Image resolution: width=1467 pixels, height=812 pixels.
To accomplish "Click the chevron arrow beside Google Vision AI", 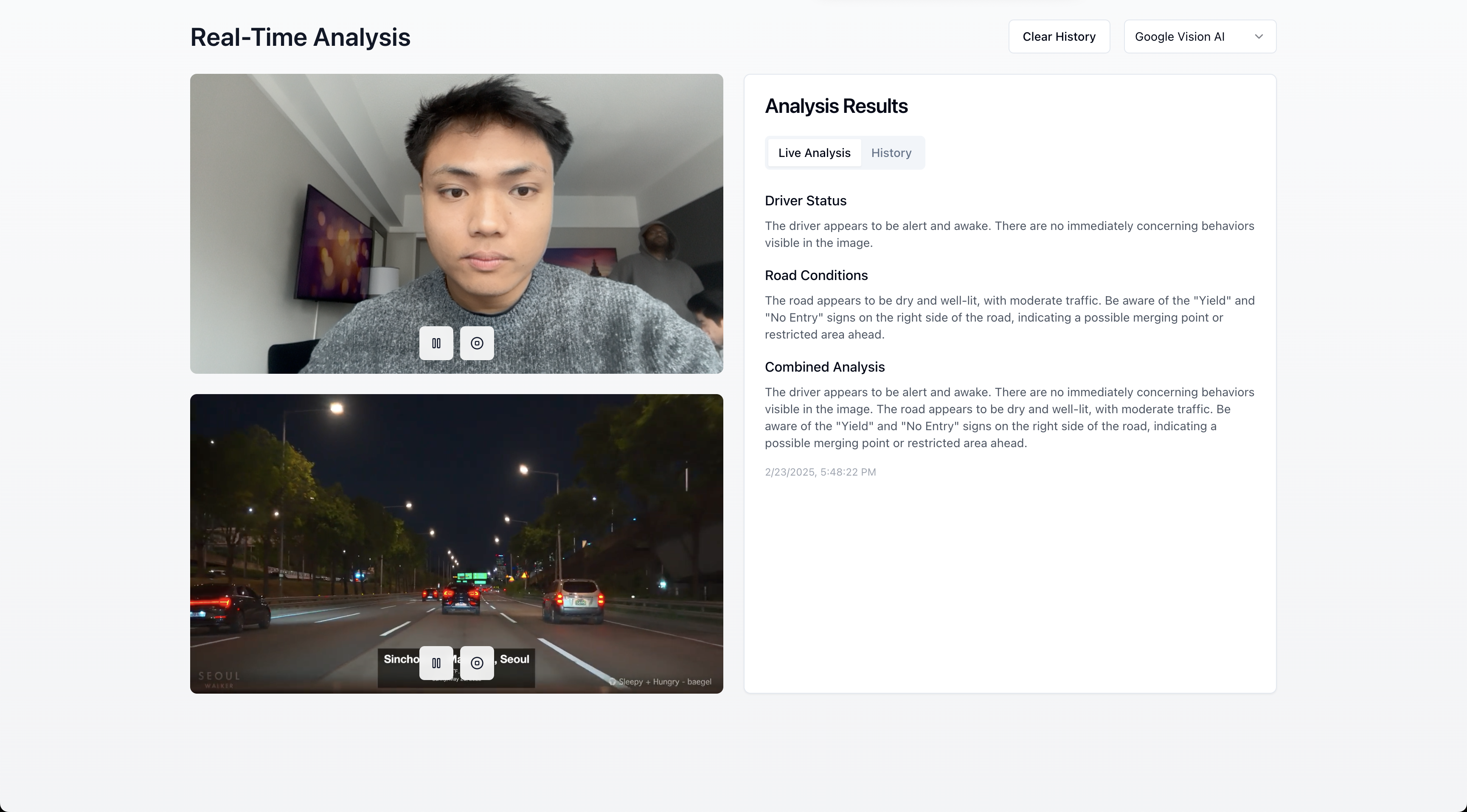I will point(1259,36).
